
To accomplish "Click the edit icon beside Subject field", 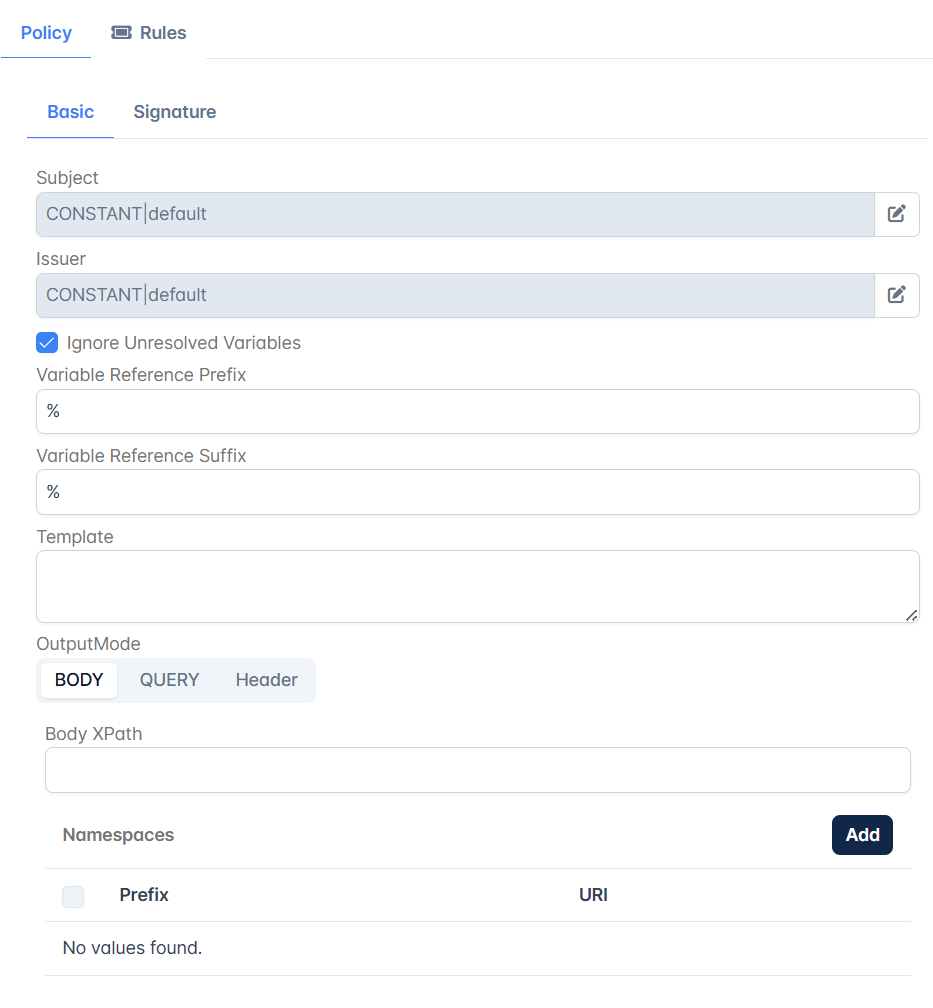I will 897,214.
